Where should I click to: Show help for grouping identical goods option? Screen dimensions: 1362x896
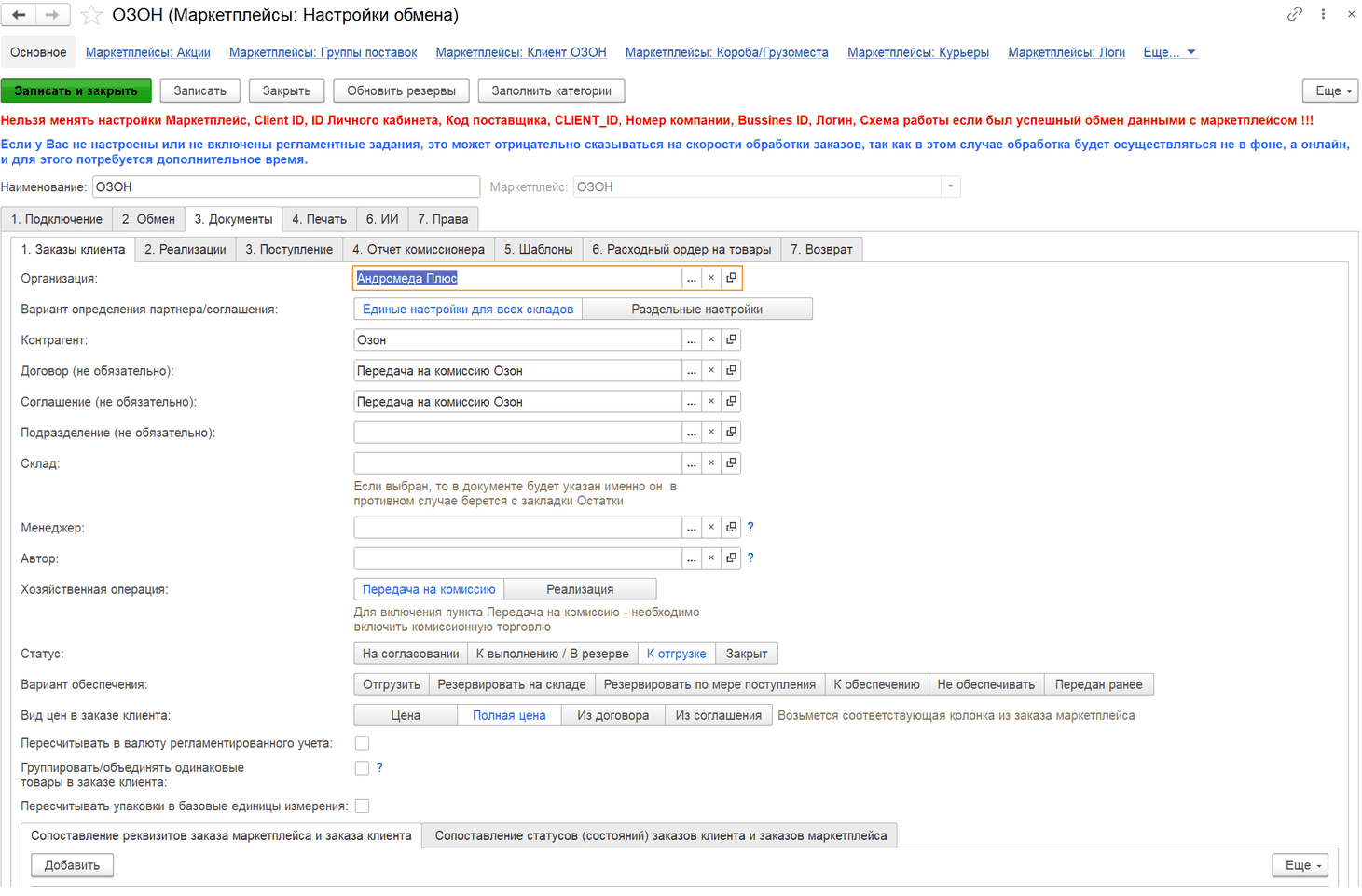379,767
